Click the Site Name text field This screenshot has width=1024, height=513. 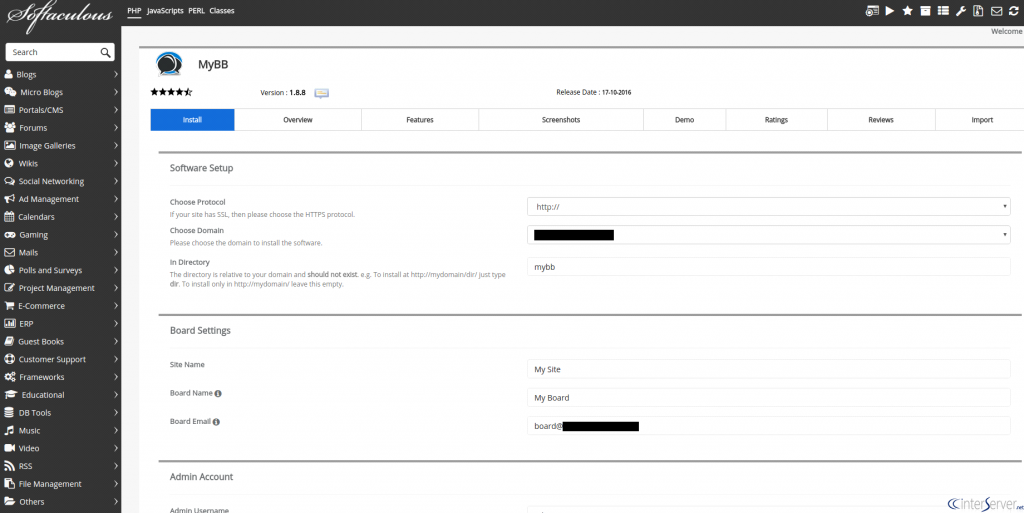pyautogui.click(x=769, y=369)
